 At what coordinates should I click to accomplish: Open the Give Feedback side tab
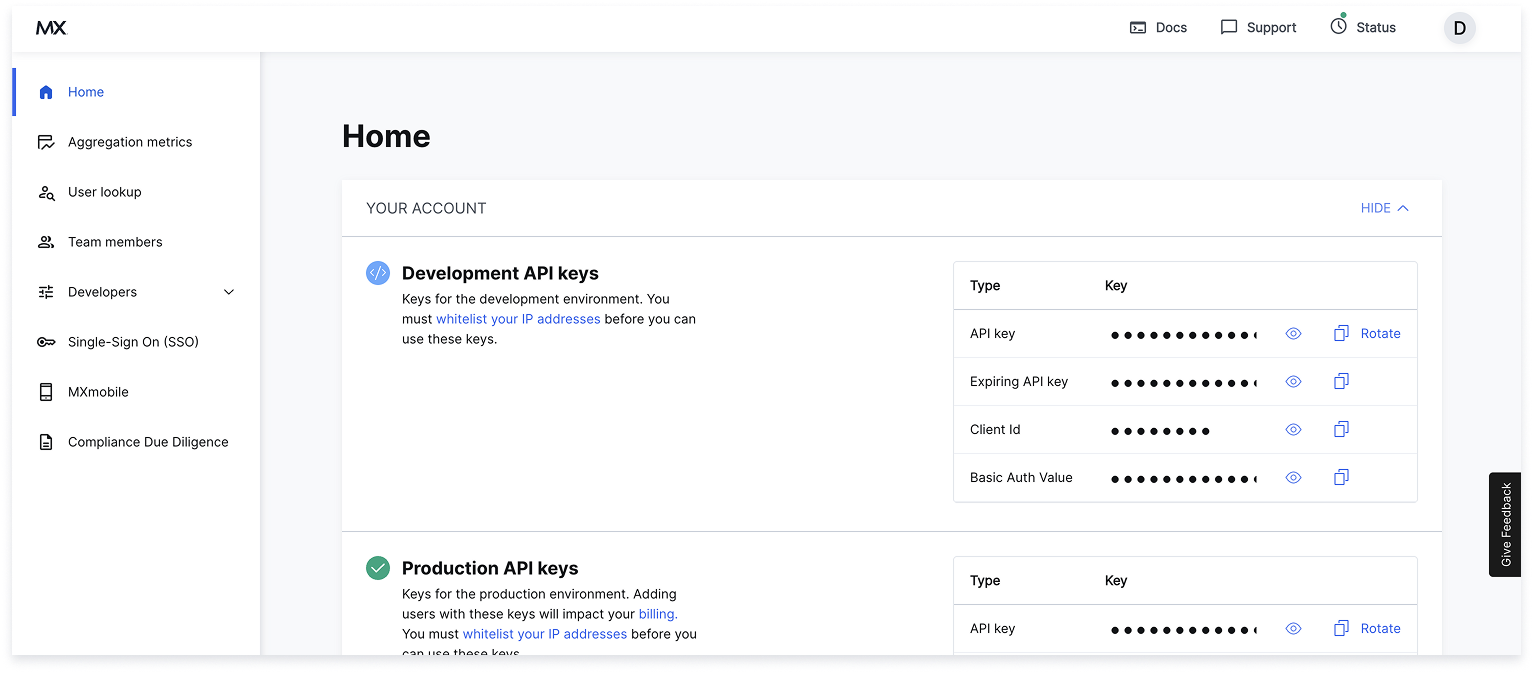[1505, 524]
